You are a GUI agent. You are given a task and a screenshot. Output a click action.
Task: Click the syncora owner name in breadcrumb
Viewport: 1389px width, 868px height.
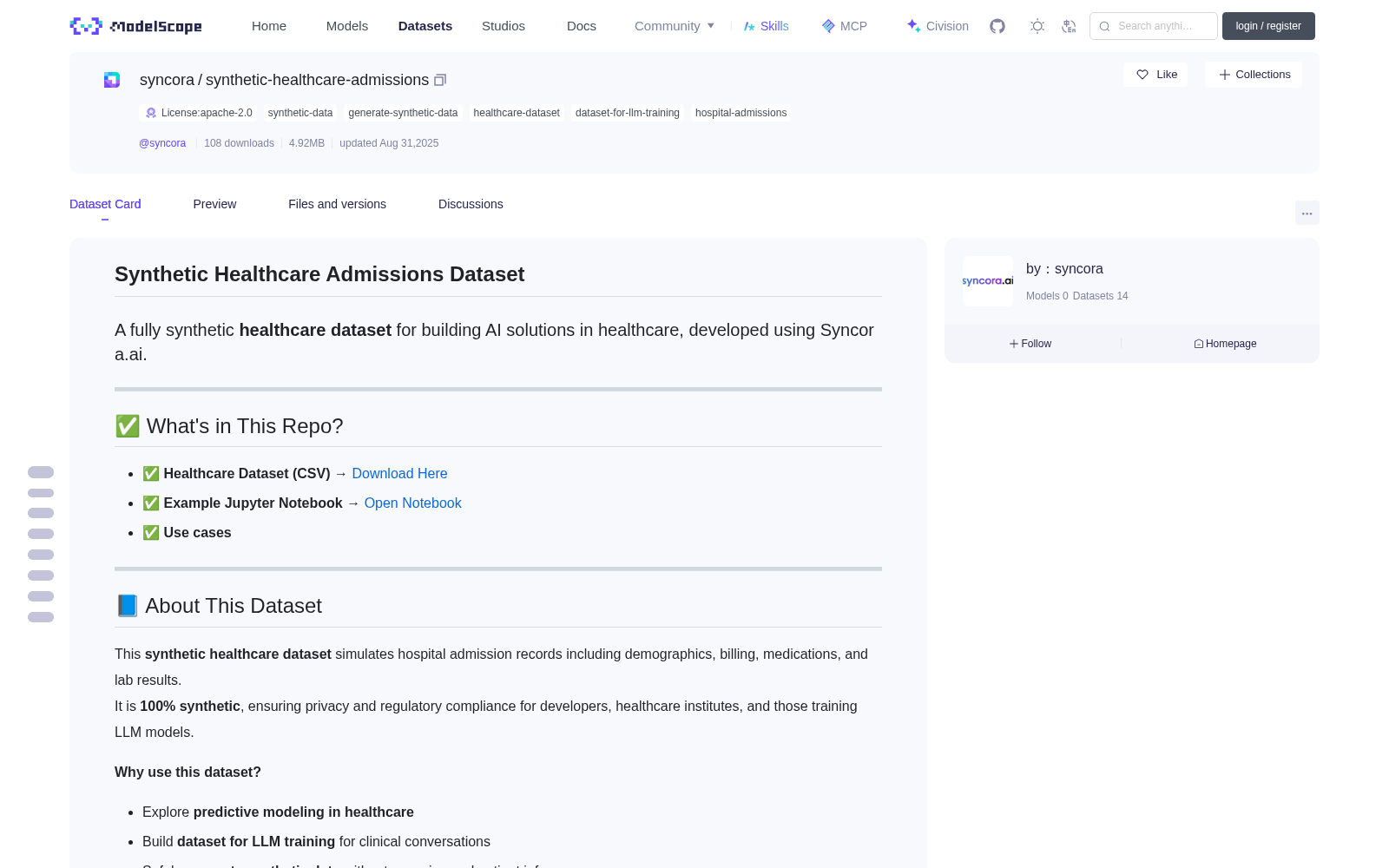click(167, 80)
